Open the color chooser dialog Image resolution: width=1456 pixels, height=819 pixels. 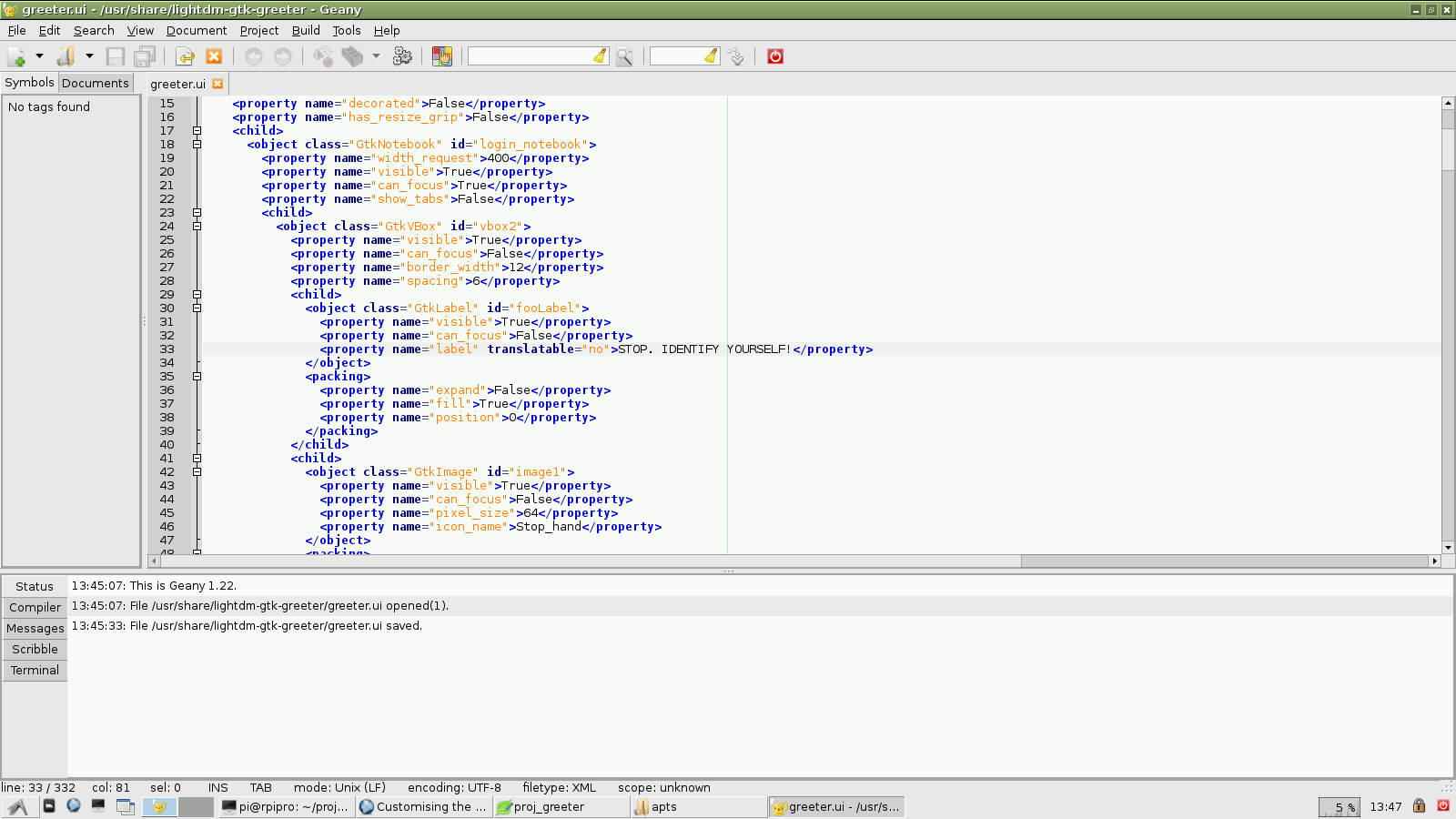pyautogui.click(x=442, y=56)
